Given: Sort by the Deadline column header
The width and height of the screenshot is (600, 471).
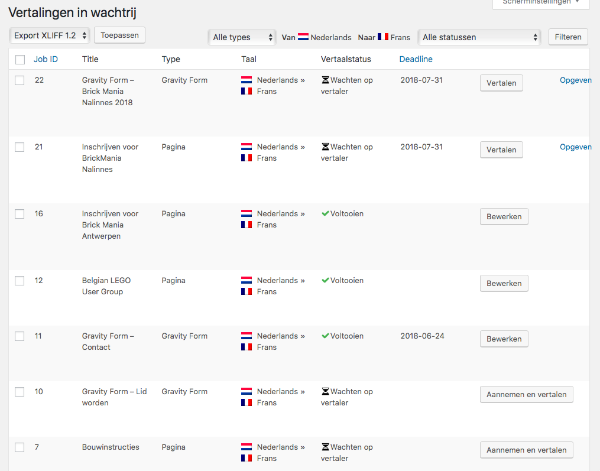Looking at the screenshot, I should (x=416, y=59).
